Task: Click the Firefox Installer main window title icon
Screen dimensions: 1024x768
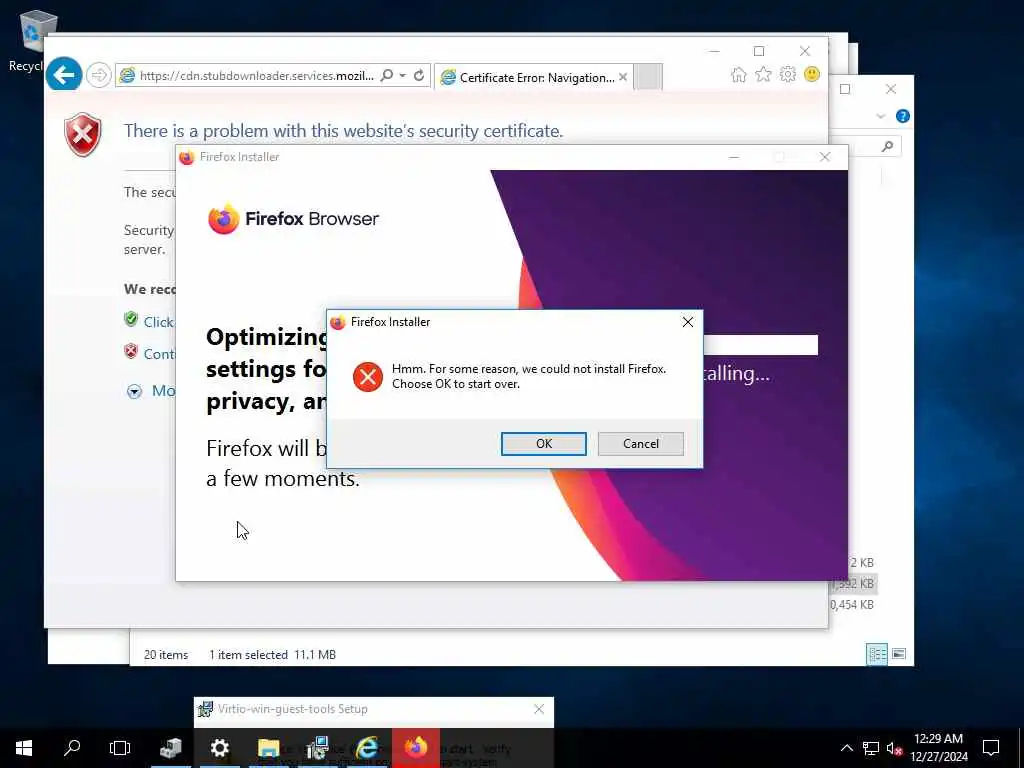Action: (x=187, y=157)
